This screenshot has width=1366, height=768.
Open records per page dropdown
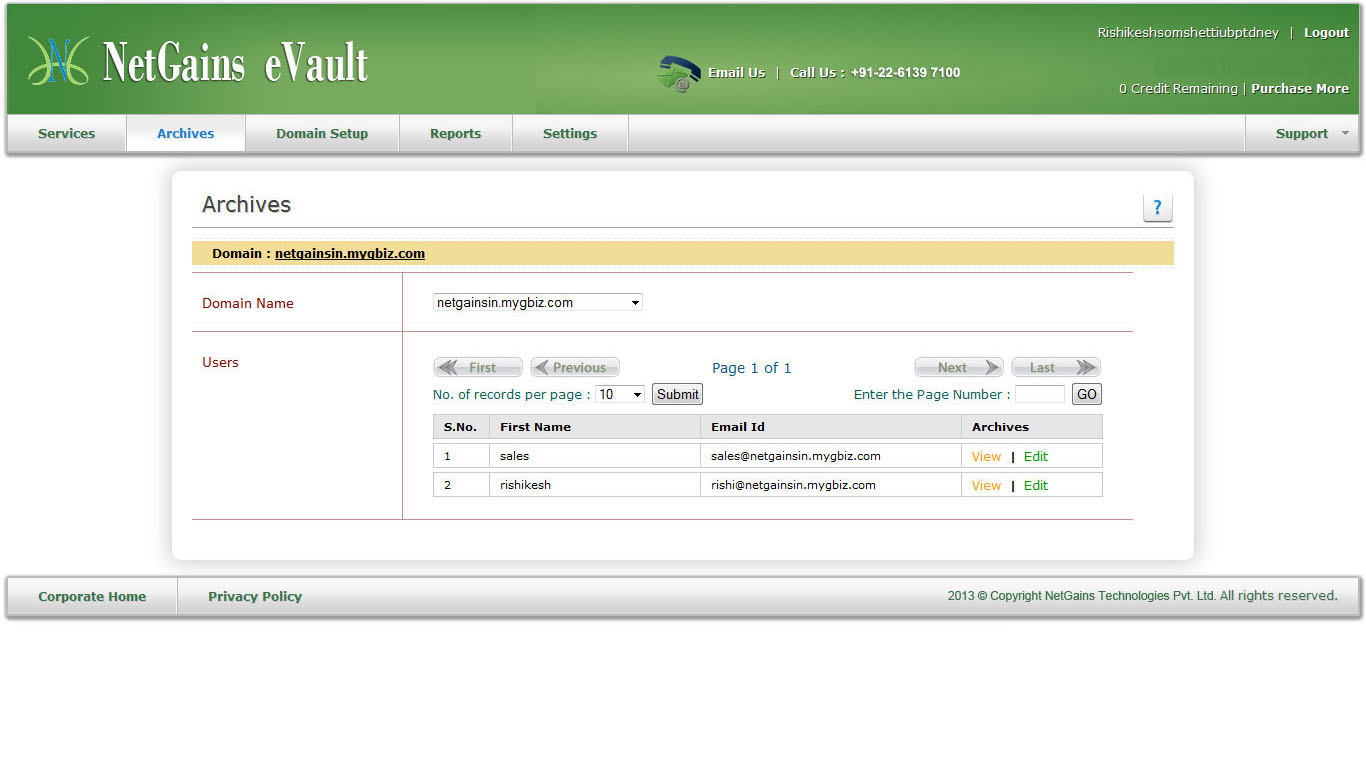coord(620,394)
